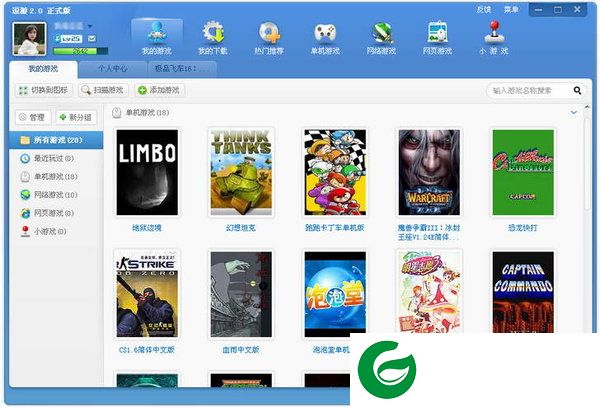Minimize the 逗游 window
The image size is (600, 408).
539,10
